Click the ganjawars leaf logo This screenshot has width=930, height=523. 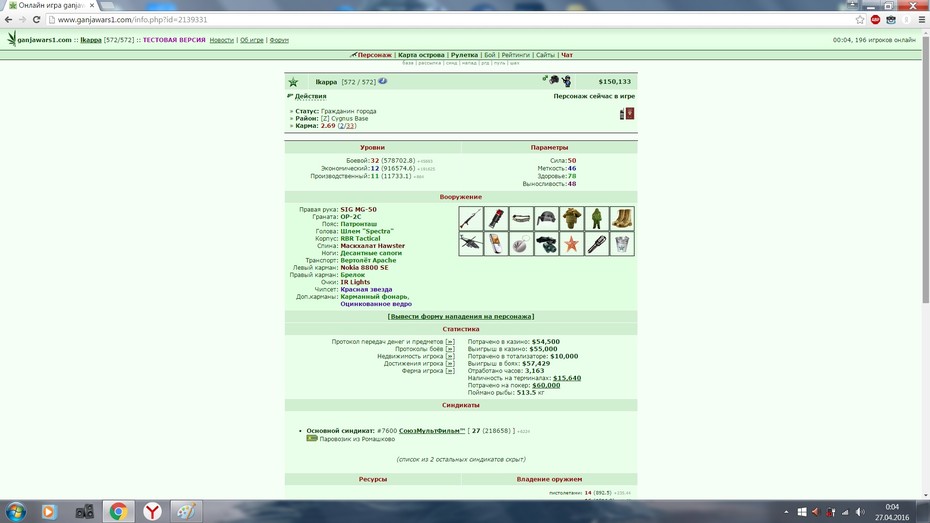11,39
